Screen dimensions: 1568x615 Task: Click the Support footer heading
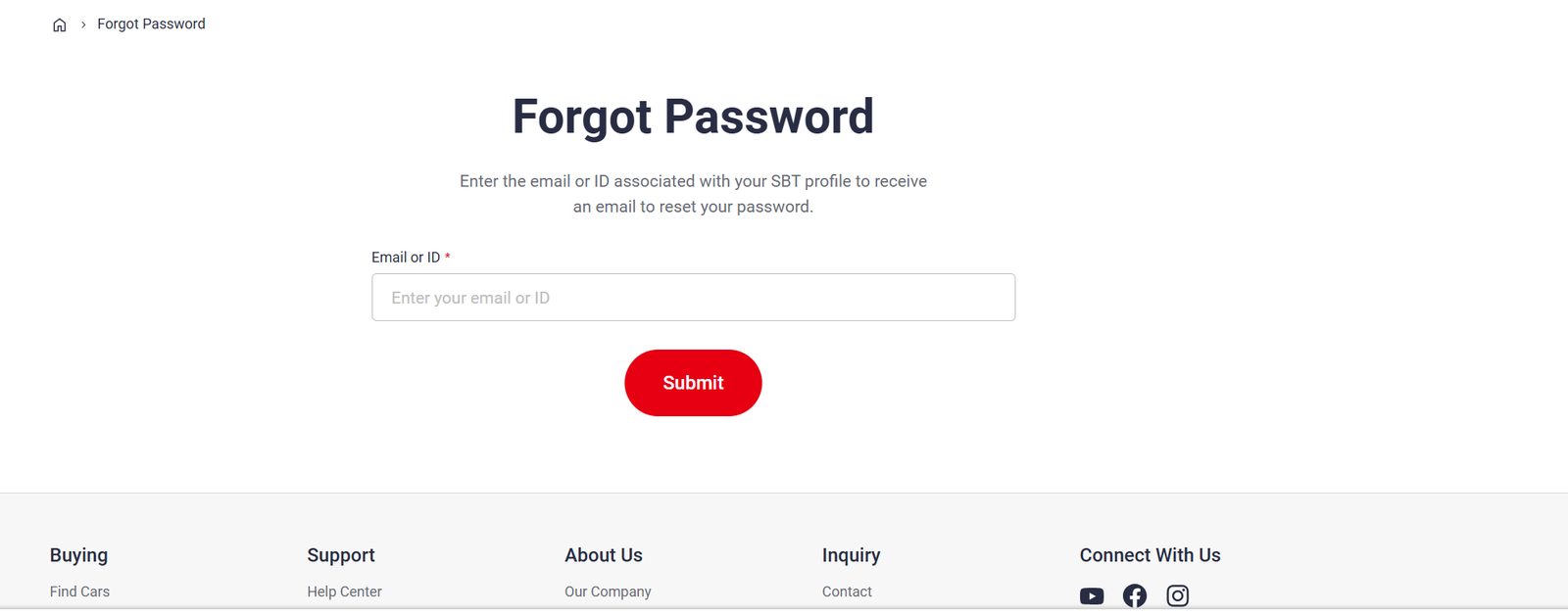coord(341,555)
